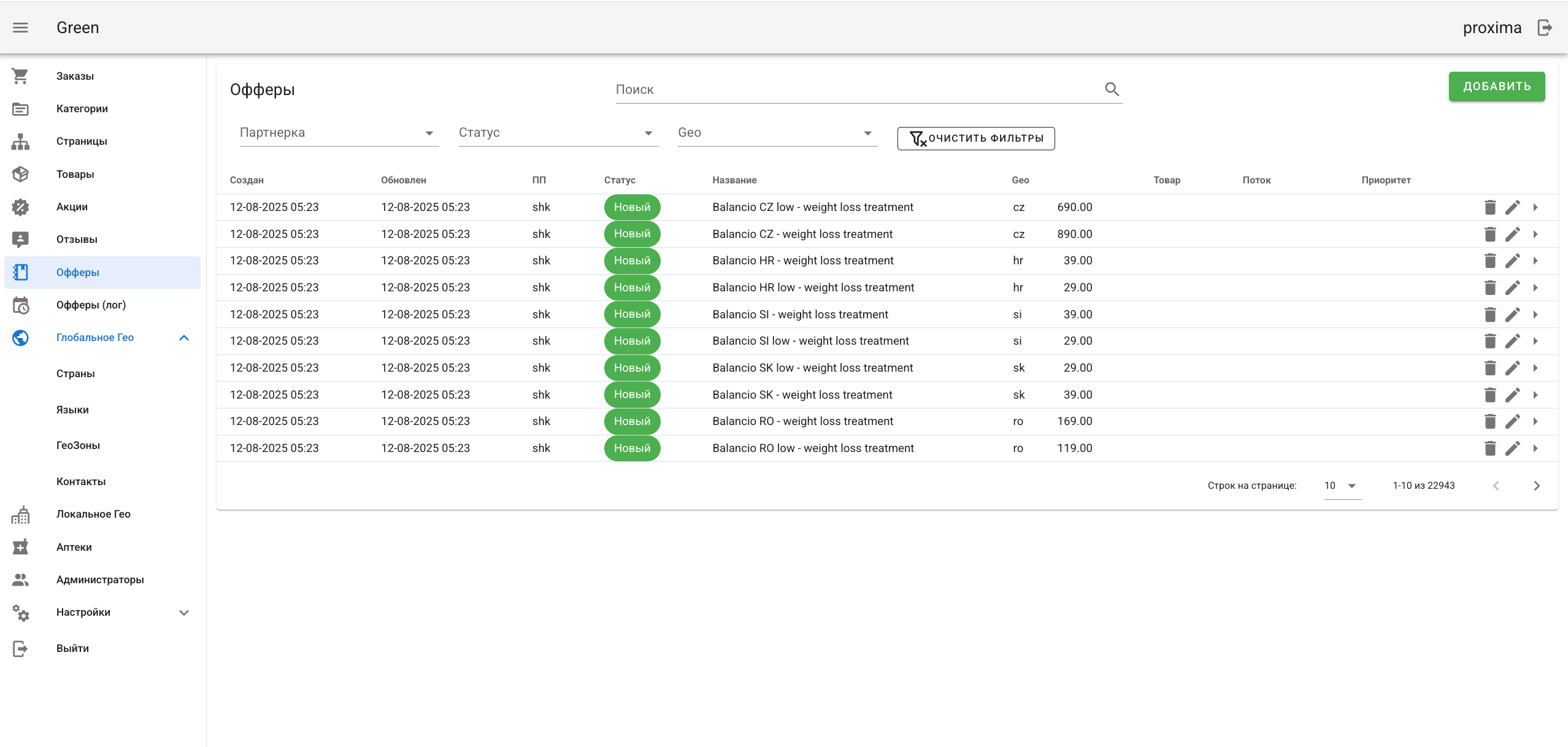Delete the Balancio SK 39.00 offer

(1490, 395)
